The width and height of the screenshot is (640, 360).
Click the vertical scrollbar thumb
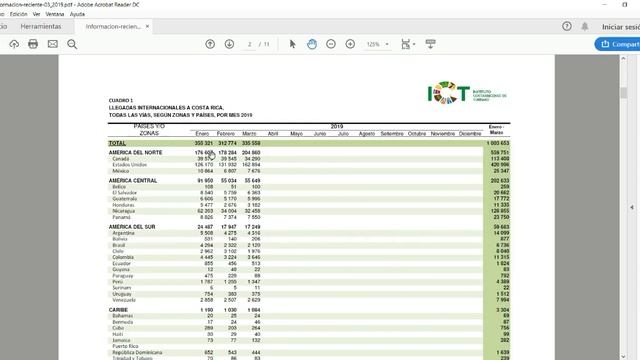(623, 92)
